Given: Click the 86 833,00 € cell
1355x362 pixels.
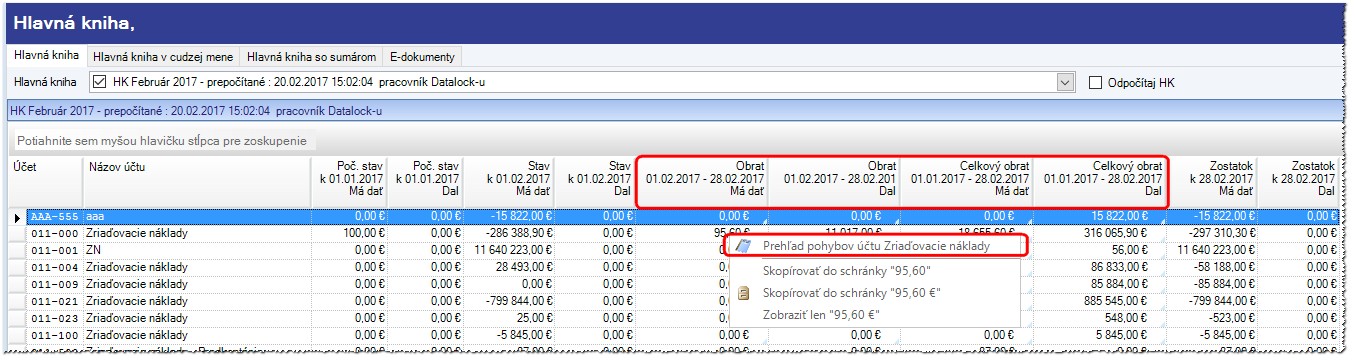Looking at the screenshot, I should [1100, 267].
